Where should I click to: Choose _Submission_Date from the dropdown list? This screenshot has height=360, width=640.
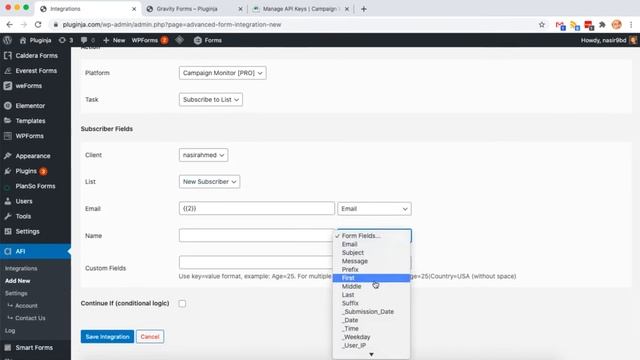point(371,312)
